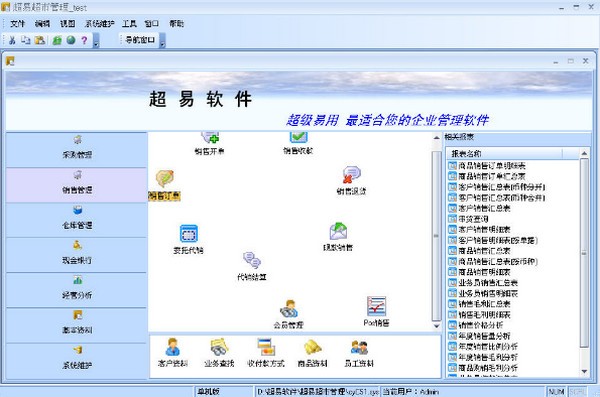600x397 pixels.
Task: Open the 销售退货 sales return icon
Action: tap(351, 180)
